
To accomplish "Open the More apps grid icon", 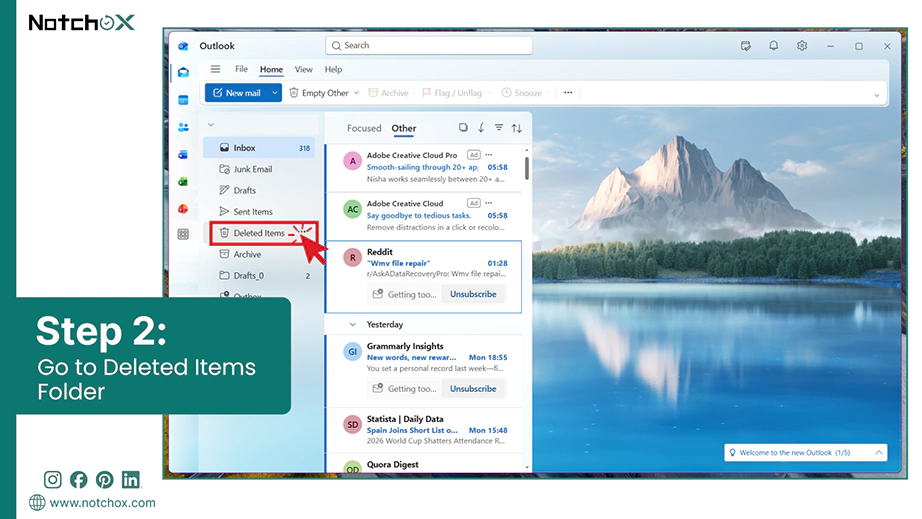I will 183,234.
